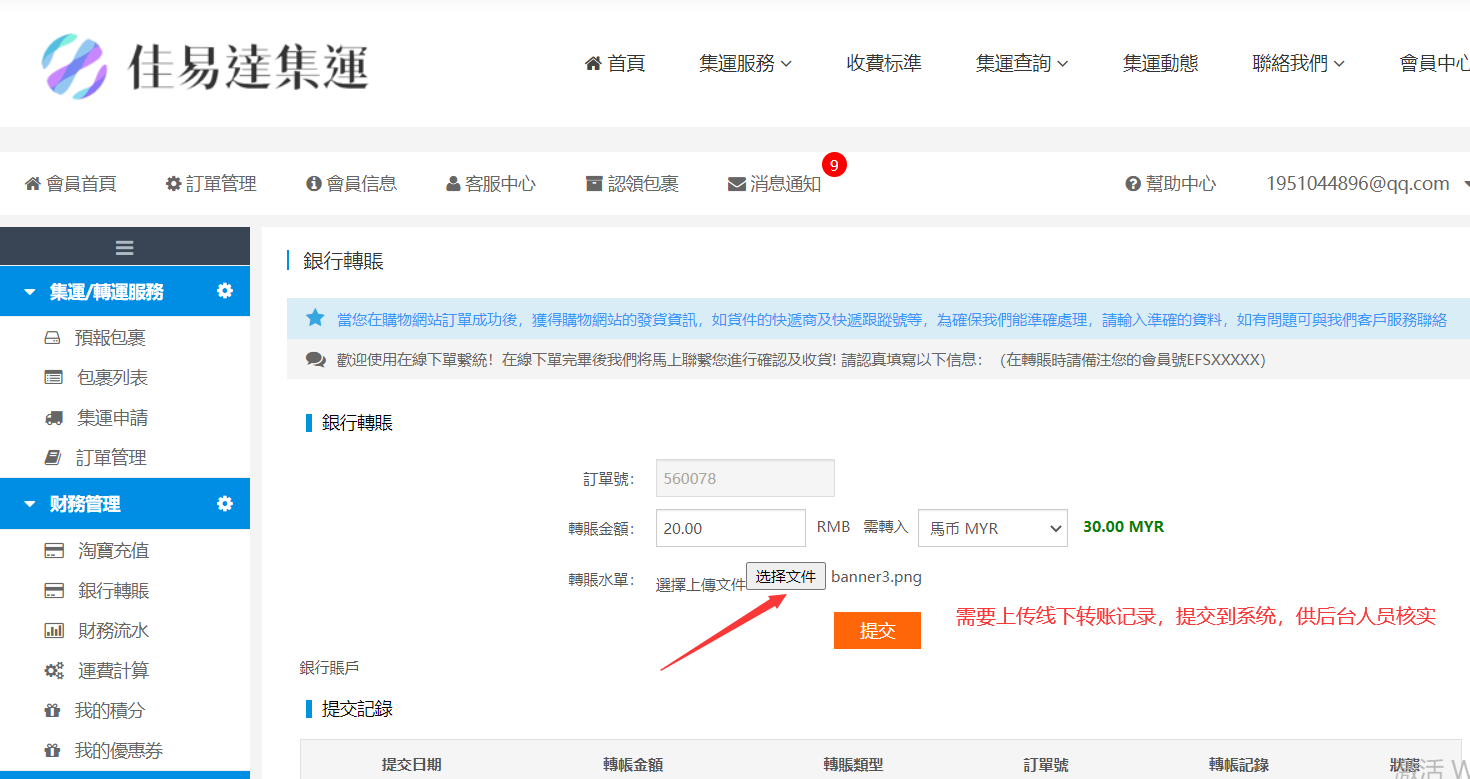This screenshot has width=1470, height=779.
Task: Open 財務流水 in sidebar
Action: (x=113, y=631)
